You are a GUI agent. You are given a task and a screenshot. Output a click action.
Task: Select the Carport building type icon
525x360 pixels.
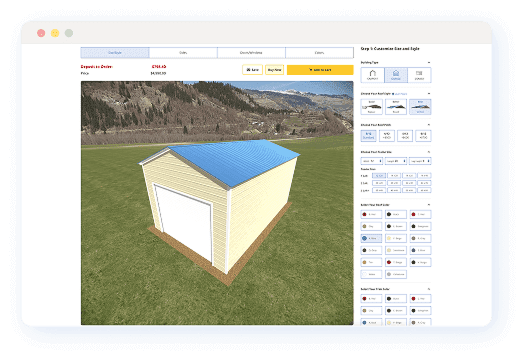click(x=372, y=75)
